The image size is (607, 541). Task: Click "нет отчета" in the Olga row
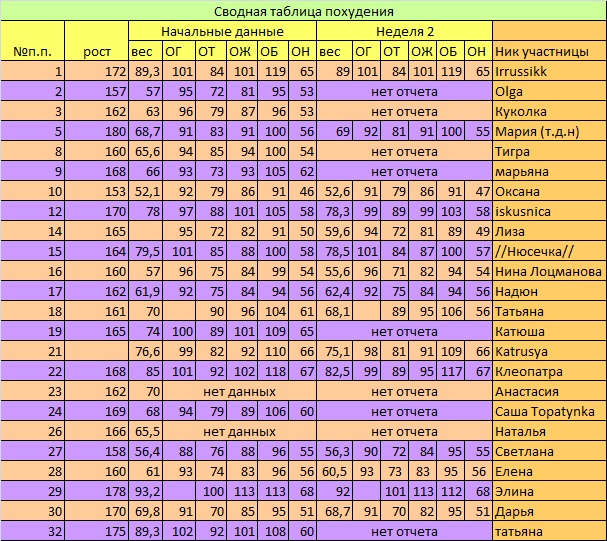[x=404, y=91]
